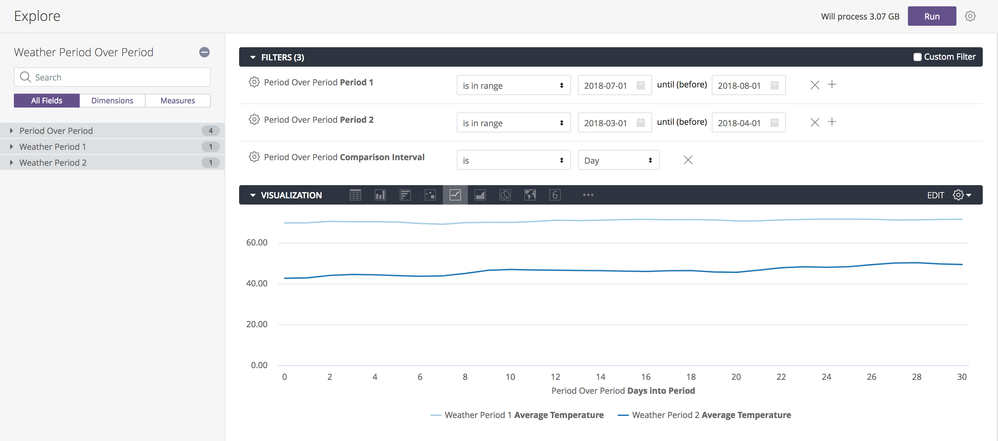Open Period 2 'is in range' dropdown
The width and height of the screenshot is (998, 441).
coord(514,123)
